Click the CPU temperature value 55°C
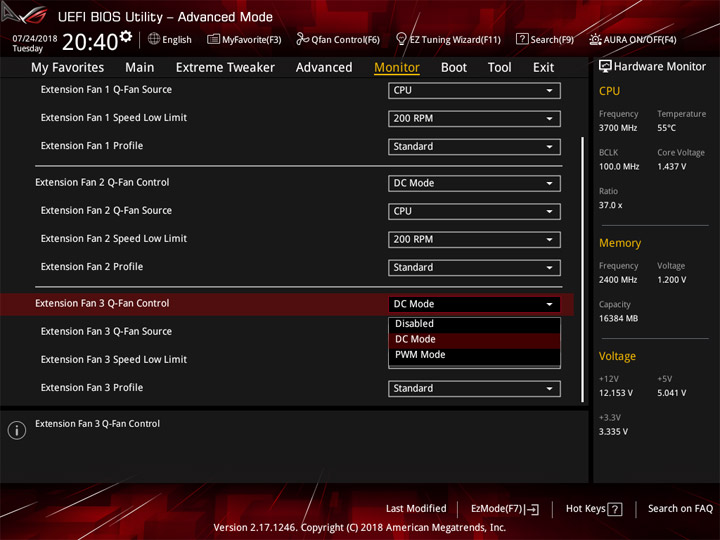720x540 pixels. (666, 128)
